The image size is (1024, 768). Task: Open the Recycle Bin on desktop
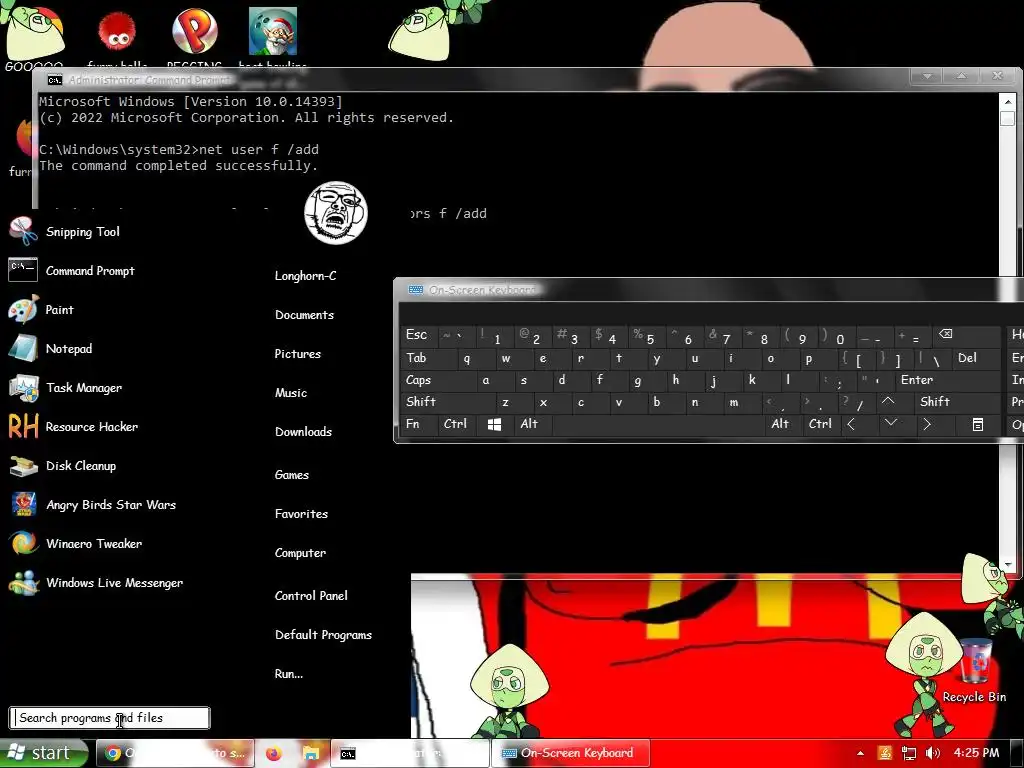tap(974, 671)
